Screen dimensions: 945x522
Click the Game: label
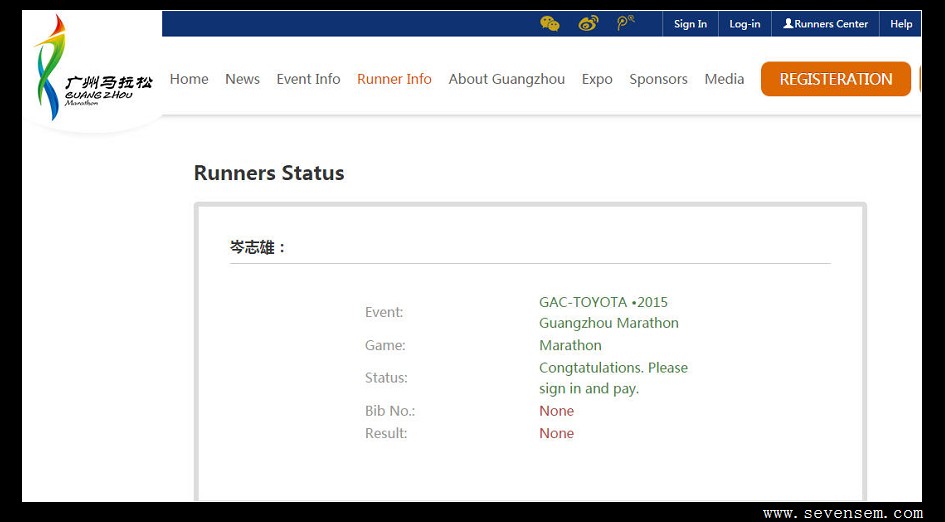pos(385,345)
